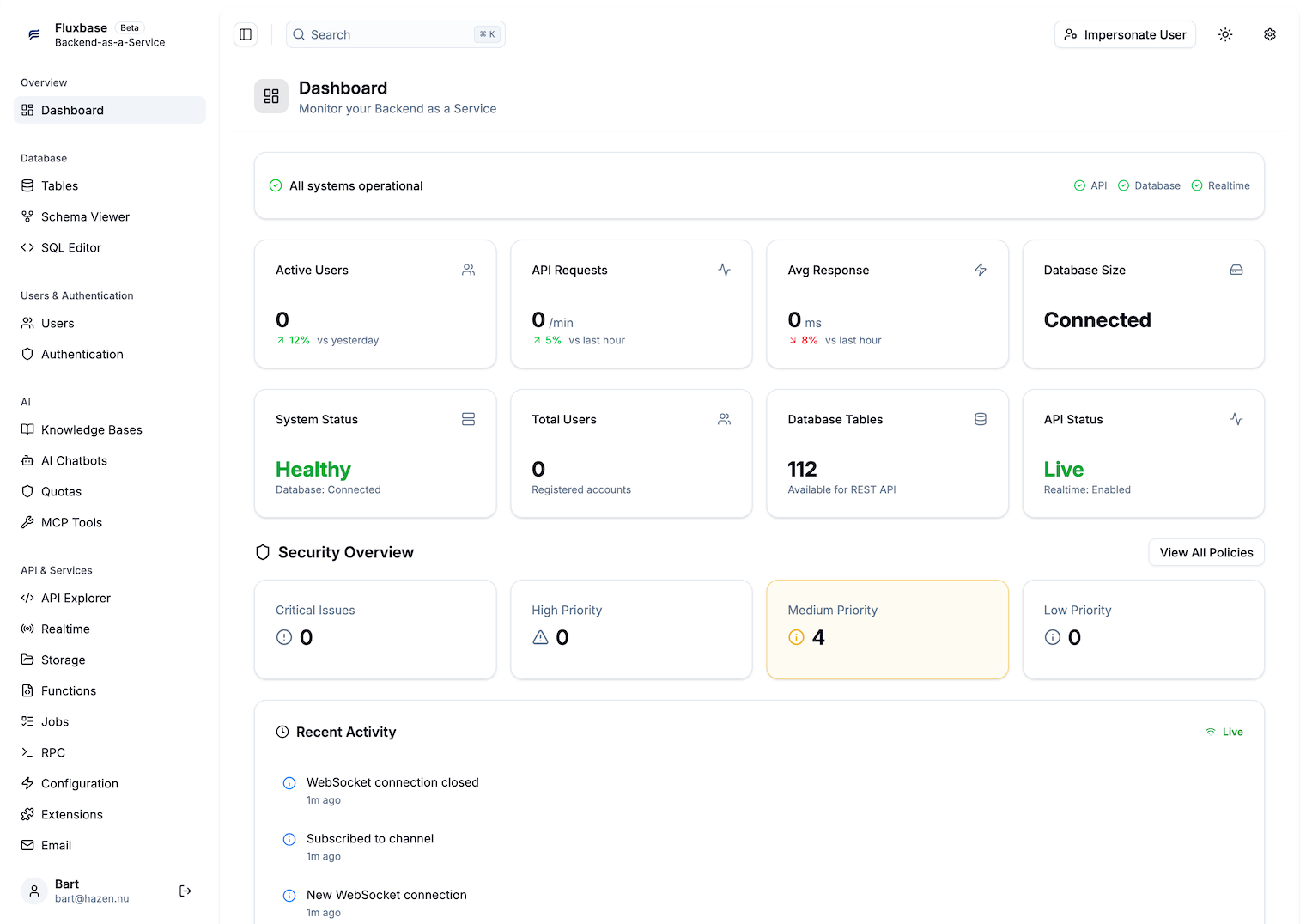The image size is (1306, 924).
Task: Click the Avg Response lightning icon
Action: [981, 270]
